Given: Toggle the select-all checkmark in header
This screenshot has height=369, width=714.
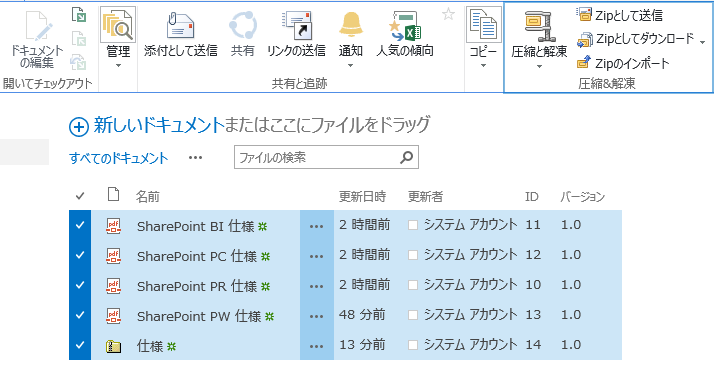Looking at the screenshot, I should (x=80, y=196).
